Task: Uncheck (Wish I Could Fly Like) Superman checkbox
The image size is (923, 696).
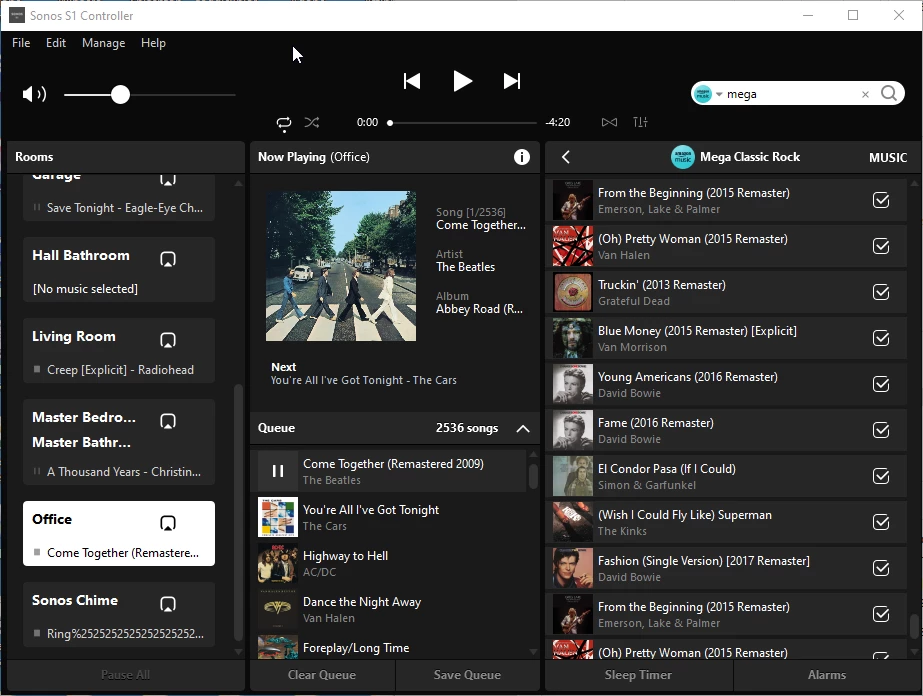Action: pyautogui.click(x=881, y=522)
